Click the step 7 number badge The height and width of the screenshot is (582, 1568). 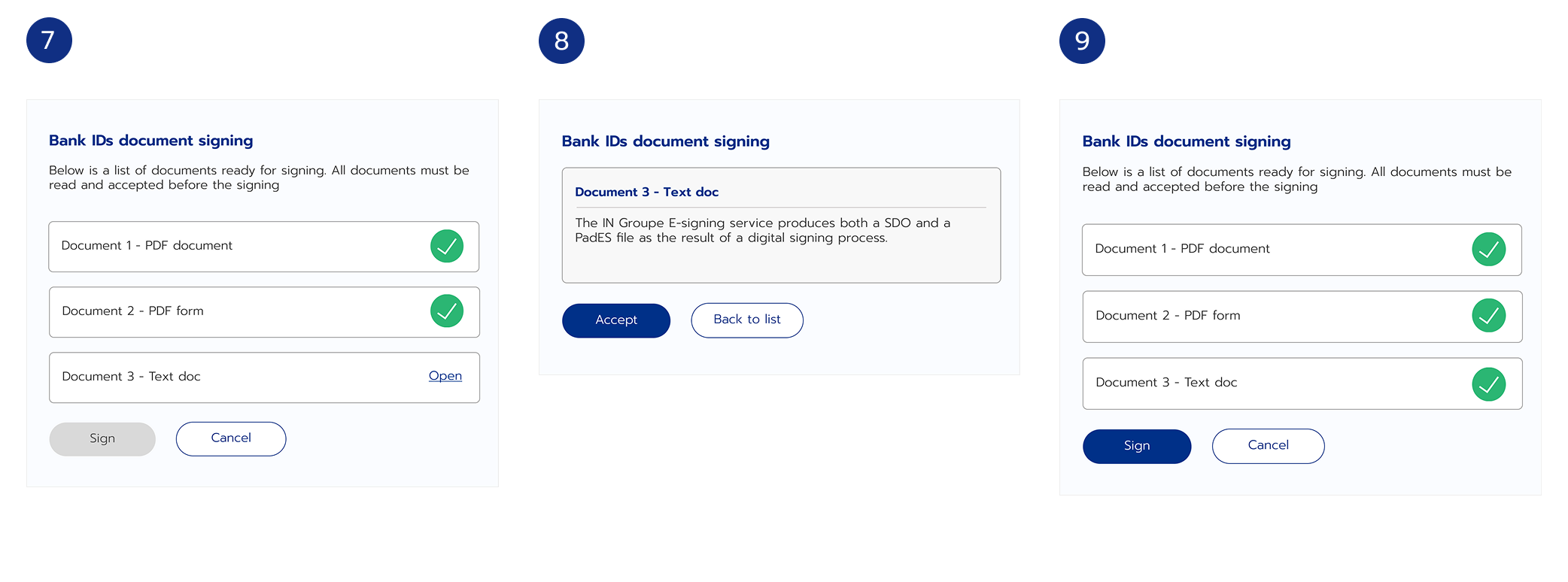coord(49,41)
